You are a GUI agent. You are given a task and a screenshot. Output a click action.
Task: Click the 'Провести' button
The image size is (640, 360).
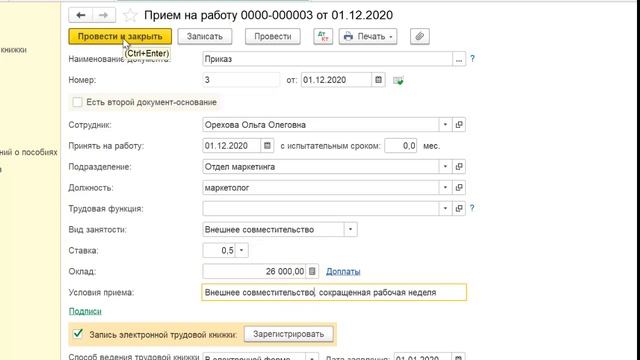[x=273, y=36]
